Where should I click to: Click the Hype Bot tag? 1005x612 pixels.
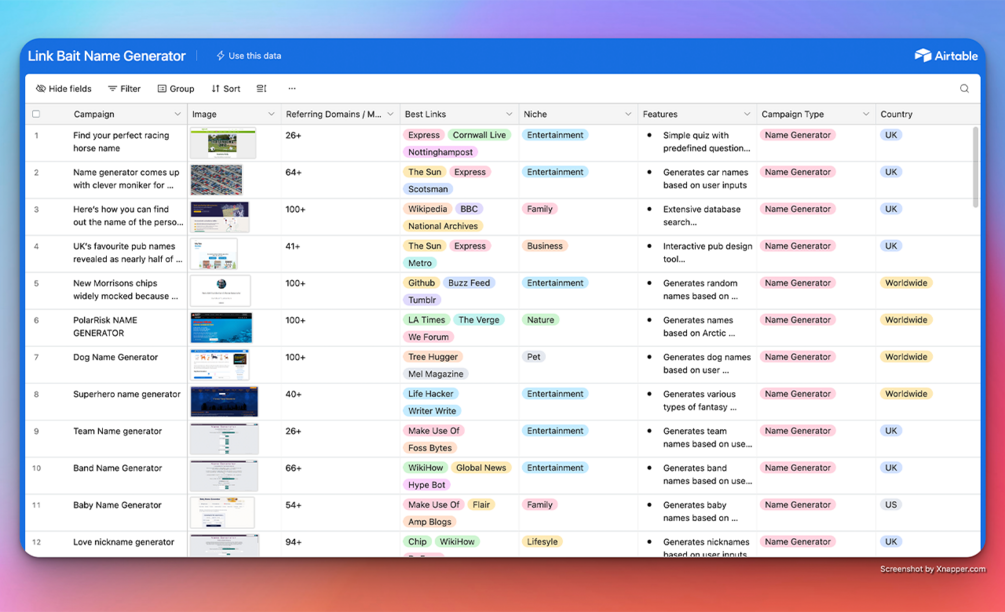click(x=427, y=485)
